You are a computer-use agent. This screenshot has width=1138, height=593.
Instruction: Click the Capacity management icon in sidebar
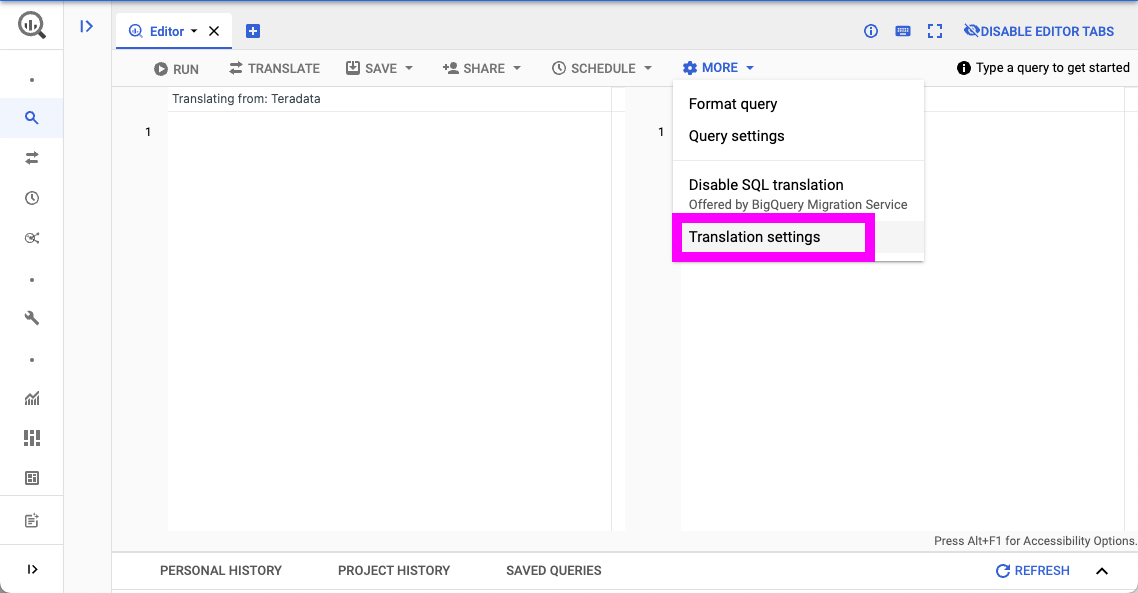pyautogui.click(x=31, y=438)
